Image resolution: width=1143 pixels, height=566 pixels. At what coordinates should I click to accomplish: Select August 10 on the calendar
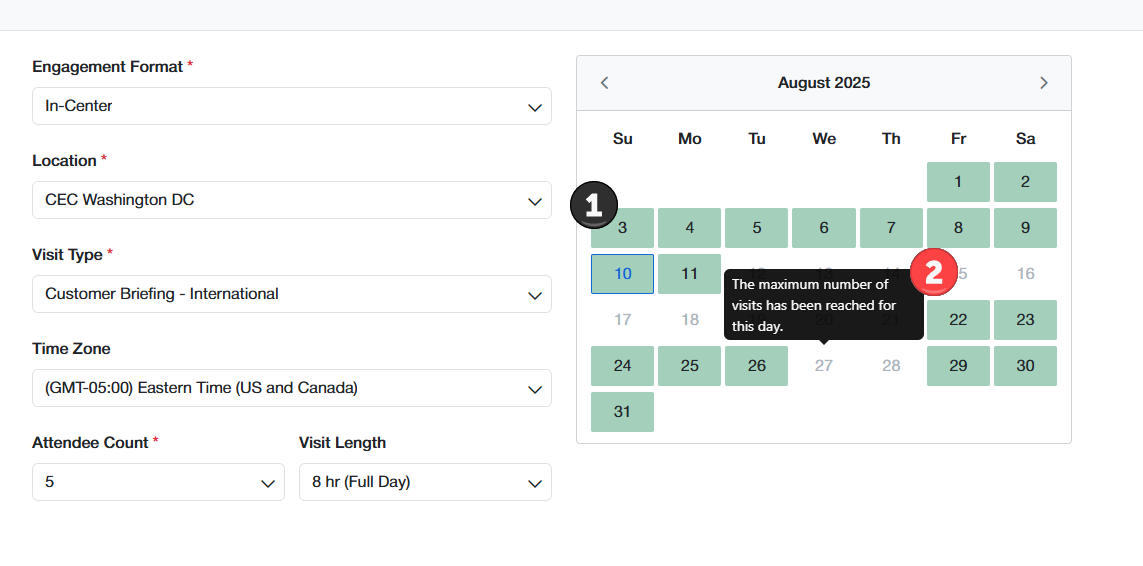[x=622, y=274]
